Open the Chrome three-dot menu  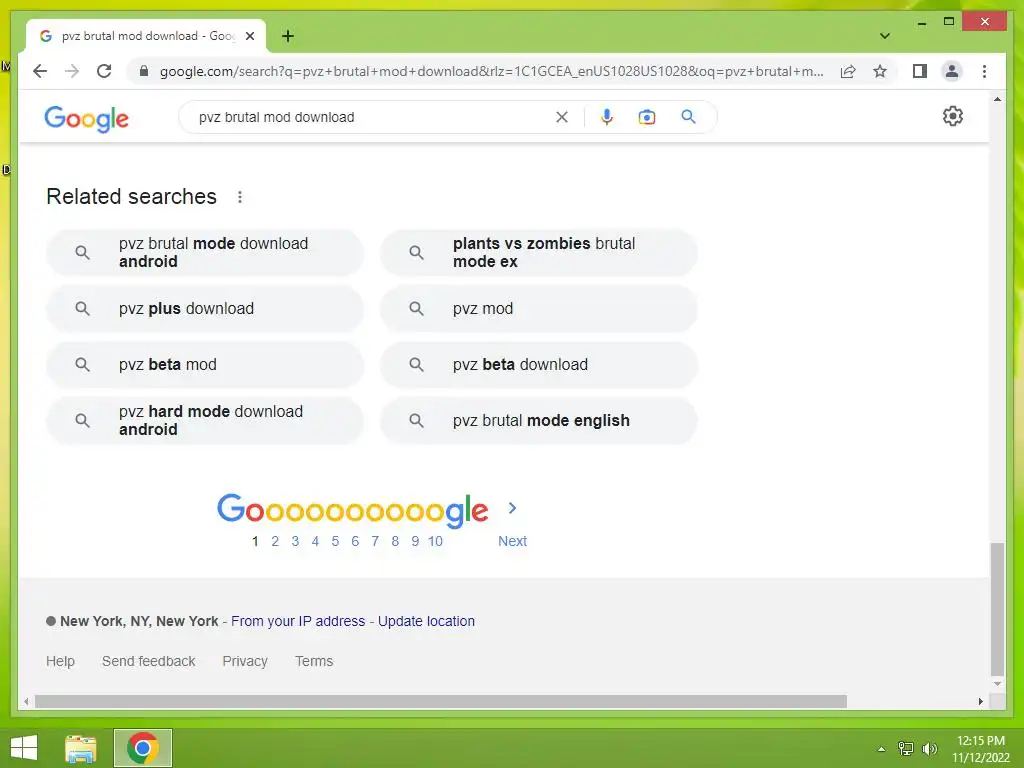[x=984, y=71]
